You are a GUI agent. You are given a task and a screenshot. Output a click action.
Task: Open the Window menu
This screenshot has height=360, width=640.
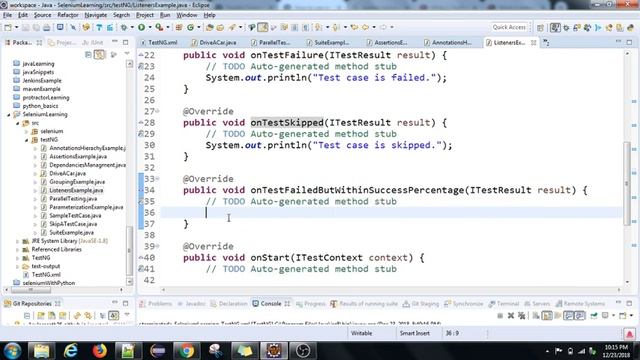187,15
